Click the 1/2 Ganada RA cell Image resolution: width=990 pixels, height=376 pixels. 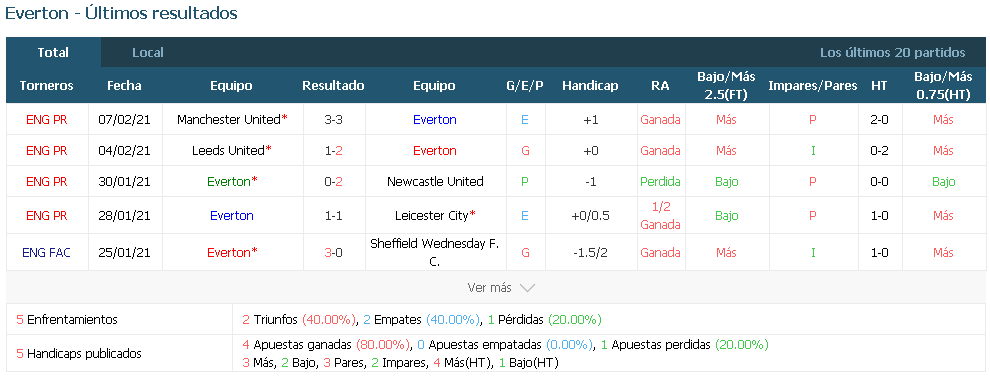(660, 215)
